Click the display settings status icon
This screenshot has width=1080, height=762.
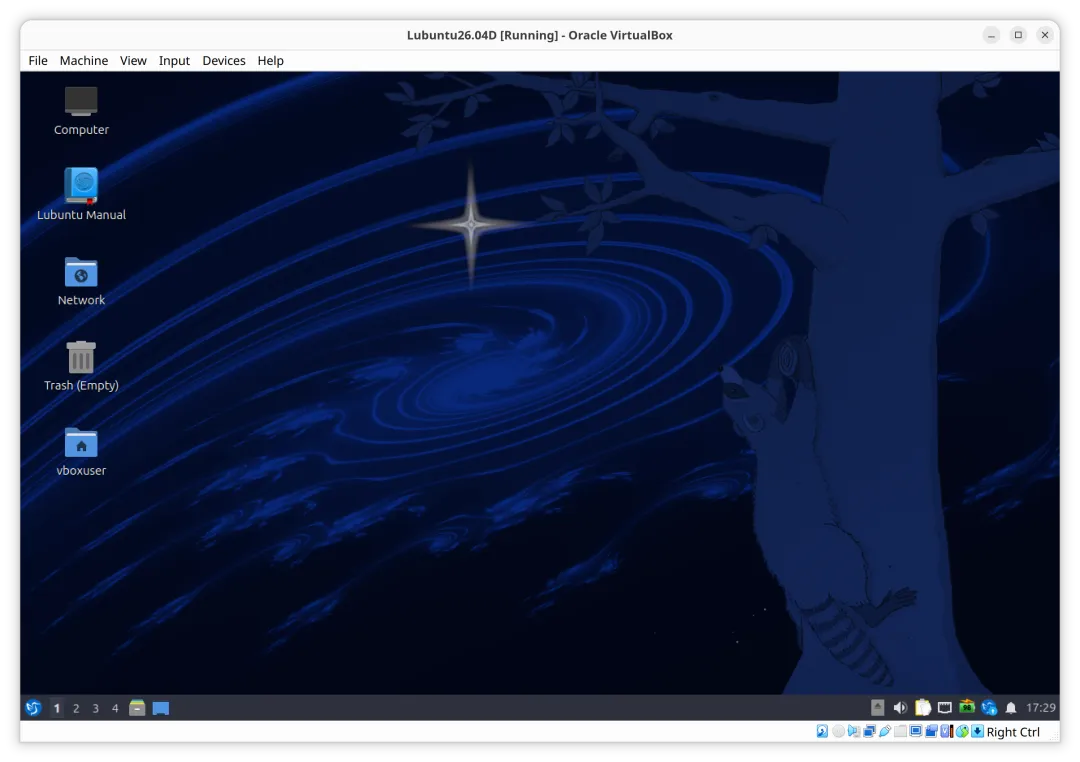[915, 731]
